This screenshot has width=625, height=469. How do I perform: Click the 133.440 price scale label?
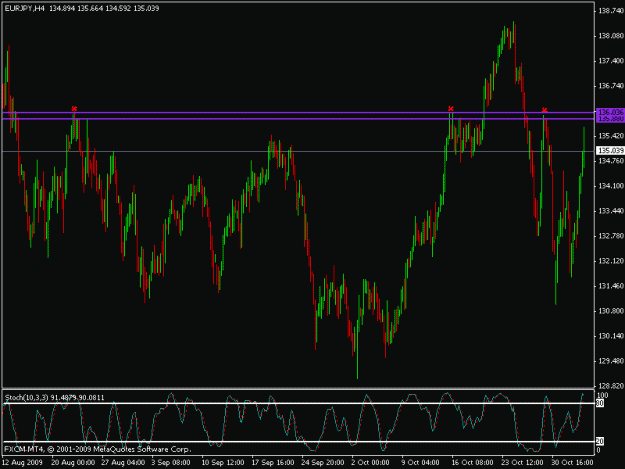(x=611, y=211)
